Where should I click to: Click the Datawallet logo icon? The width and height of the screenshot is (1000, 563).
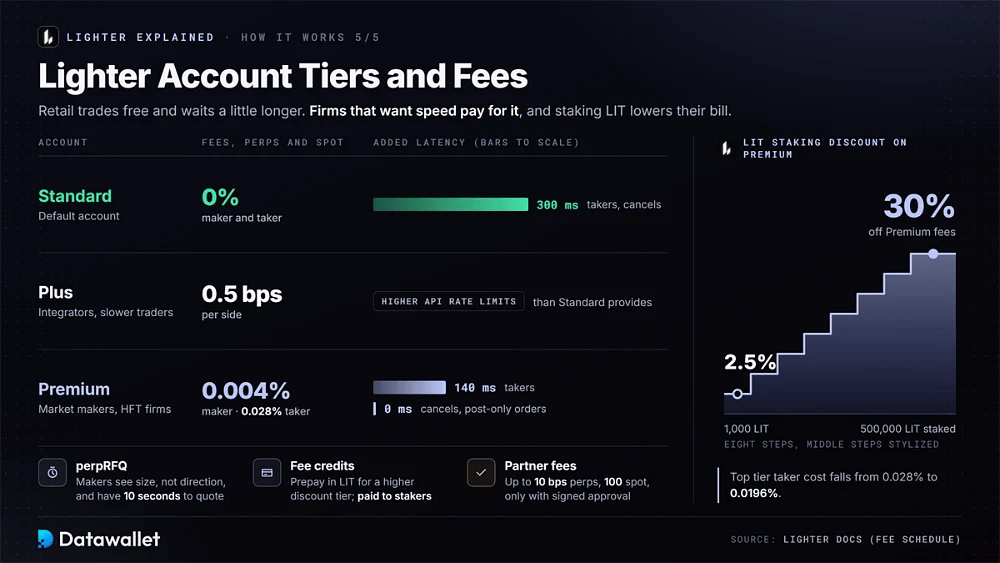coord(45,539)
